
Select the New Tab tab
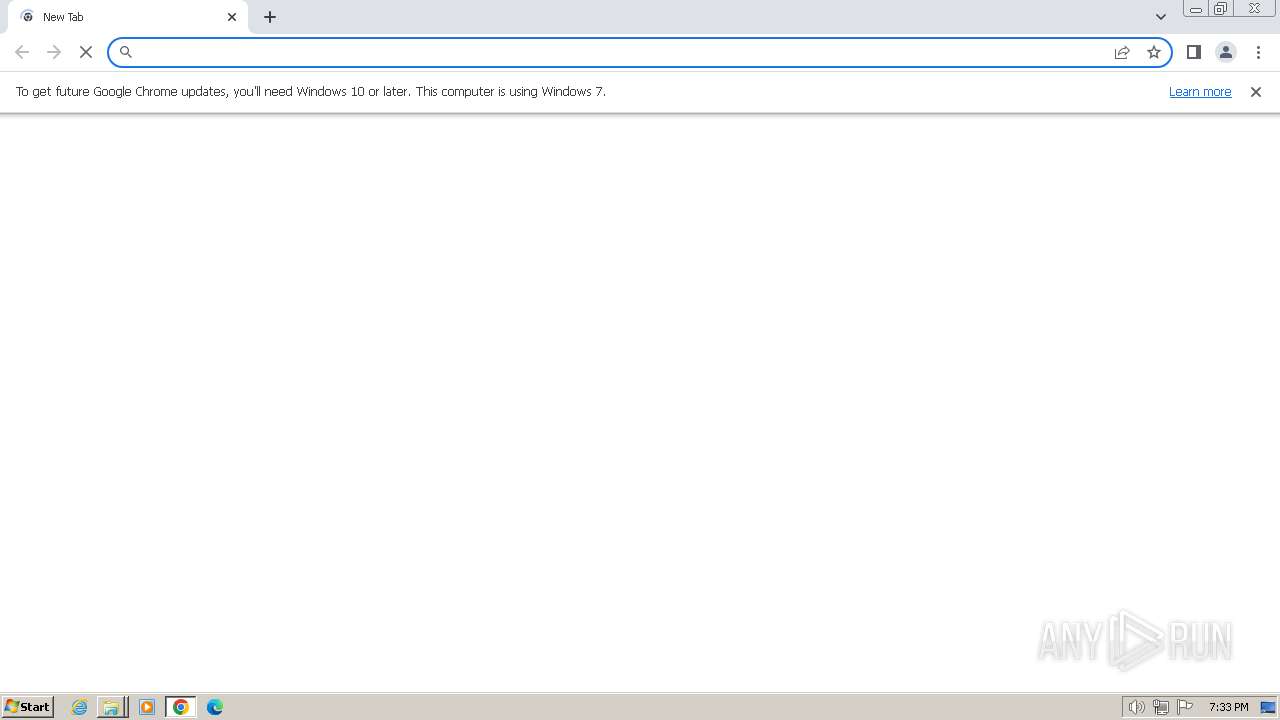pos(128,17)
